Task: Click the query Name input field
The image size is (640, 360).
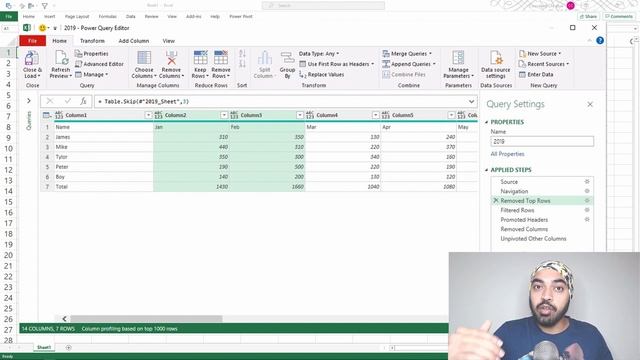Action: (542, 142)
